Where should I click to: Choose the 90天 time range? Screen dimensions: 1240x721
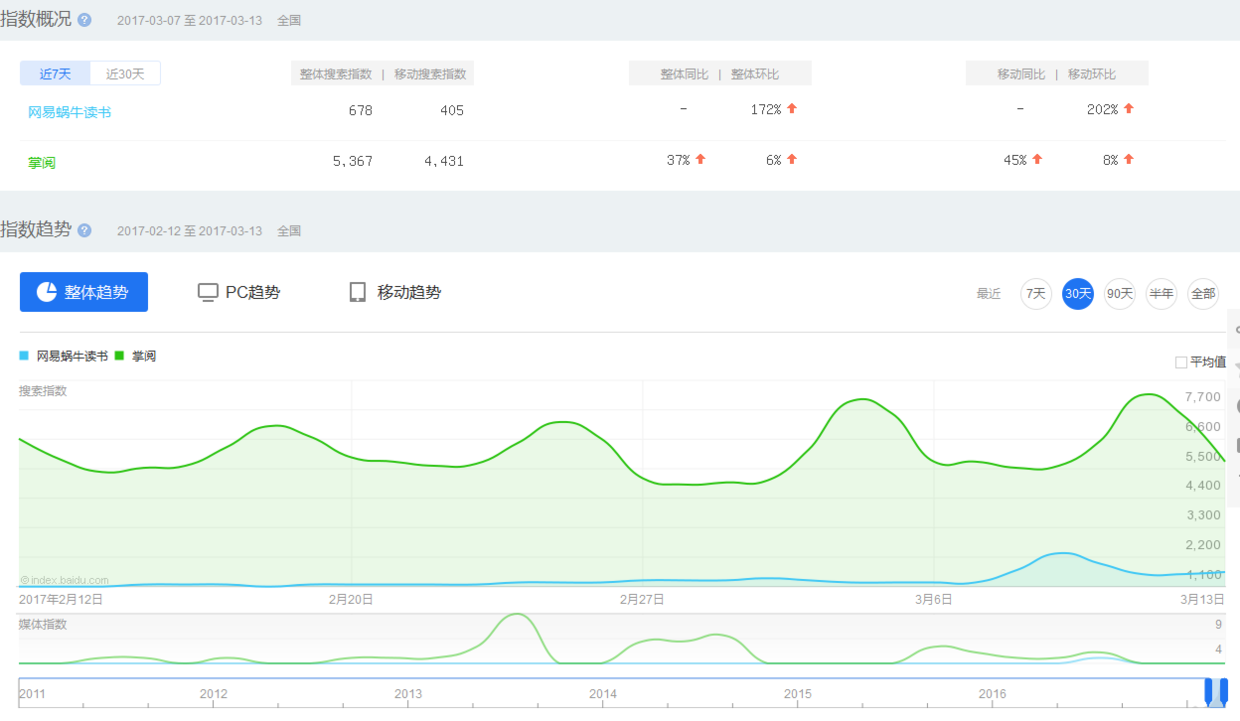tap(1120, 294)
